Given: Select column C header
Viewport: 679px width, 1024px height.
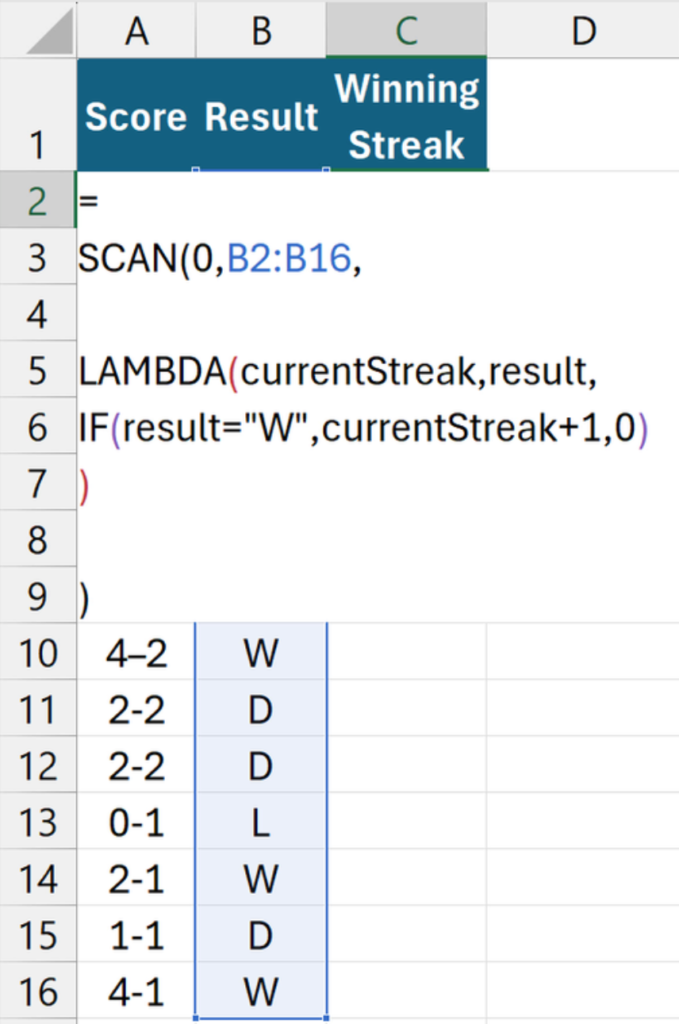Looking at the screenshot, I should 405,31.
